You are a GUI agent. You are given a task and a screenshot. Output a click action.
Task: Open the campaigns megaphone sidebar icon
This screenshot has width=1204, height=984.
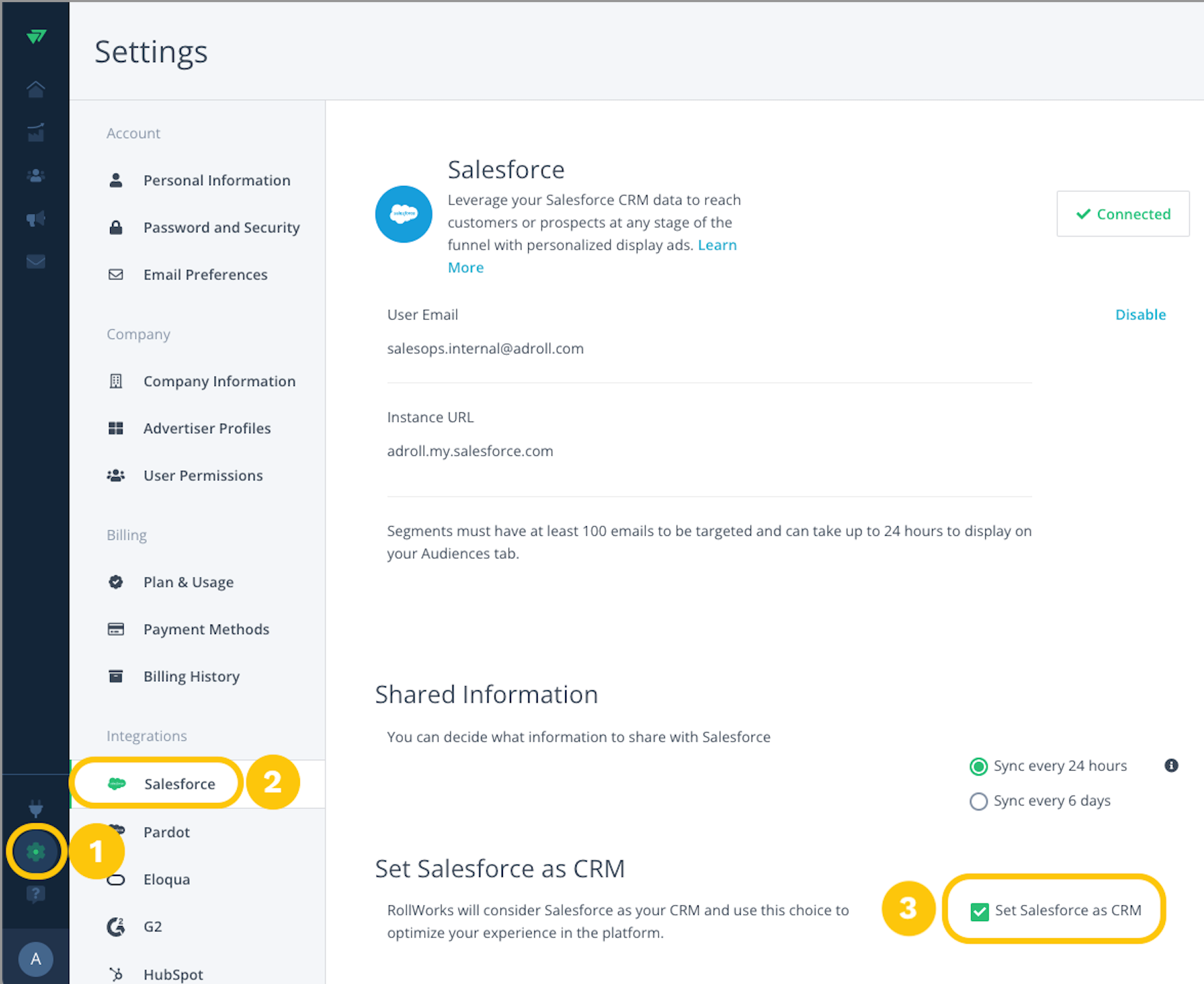36,219
